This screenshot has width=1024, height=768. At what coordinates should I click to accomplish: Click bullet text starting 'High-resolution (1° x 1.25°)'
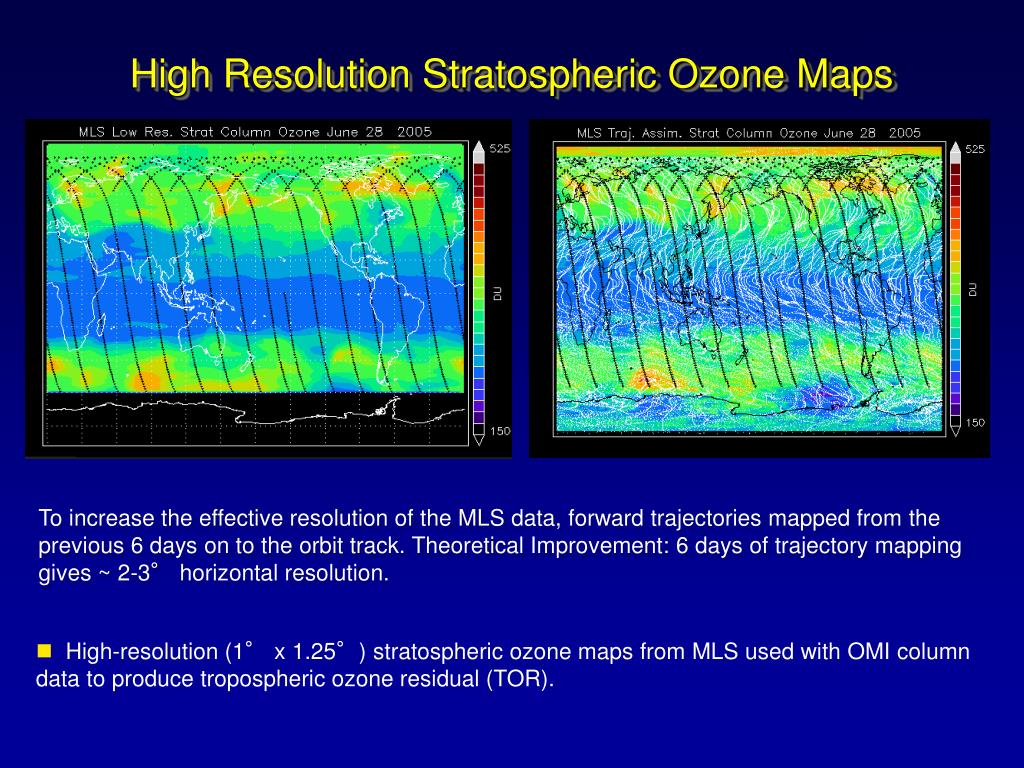(x=503, y=665)
